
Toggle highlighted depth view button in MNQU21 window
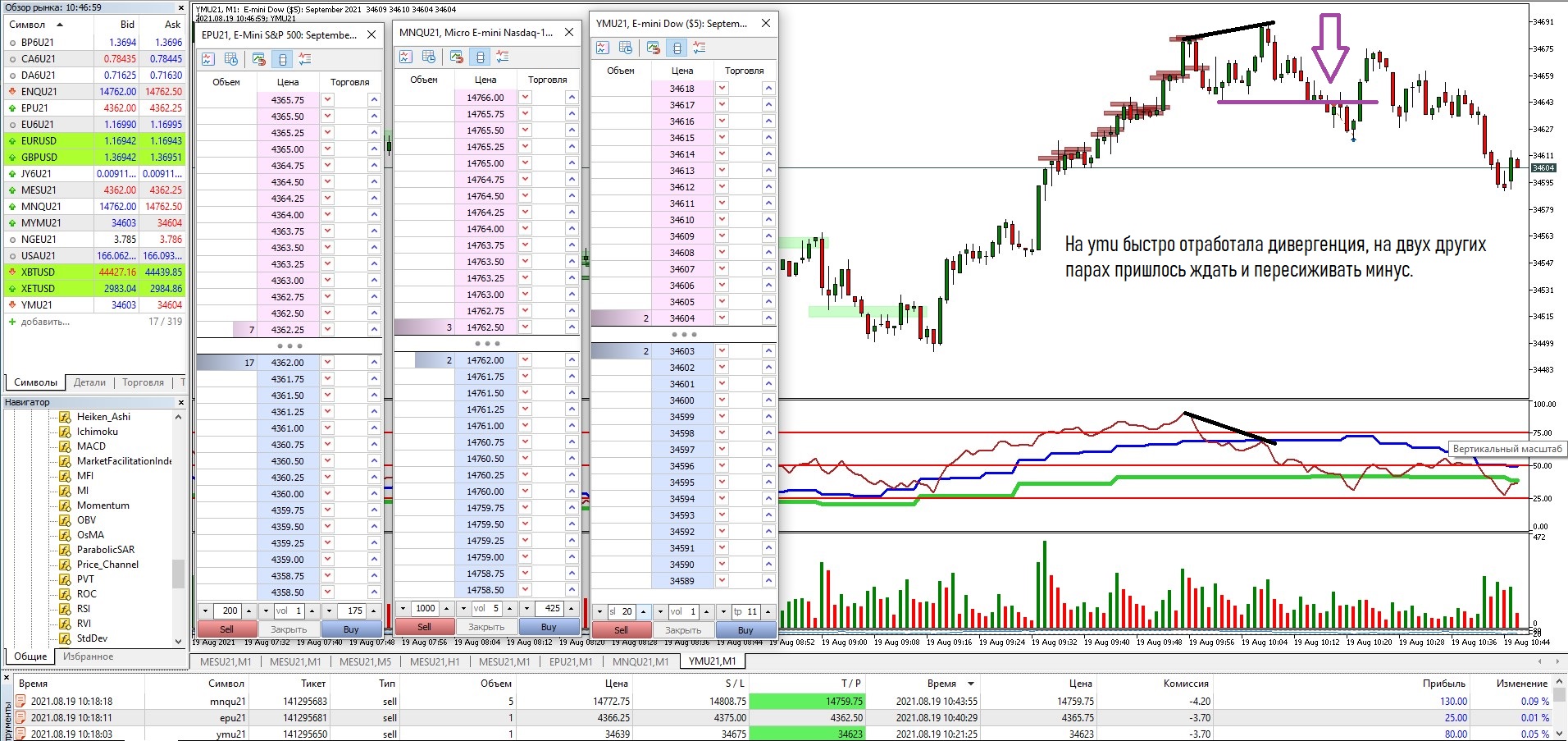click(480, 57)
